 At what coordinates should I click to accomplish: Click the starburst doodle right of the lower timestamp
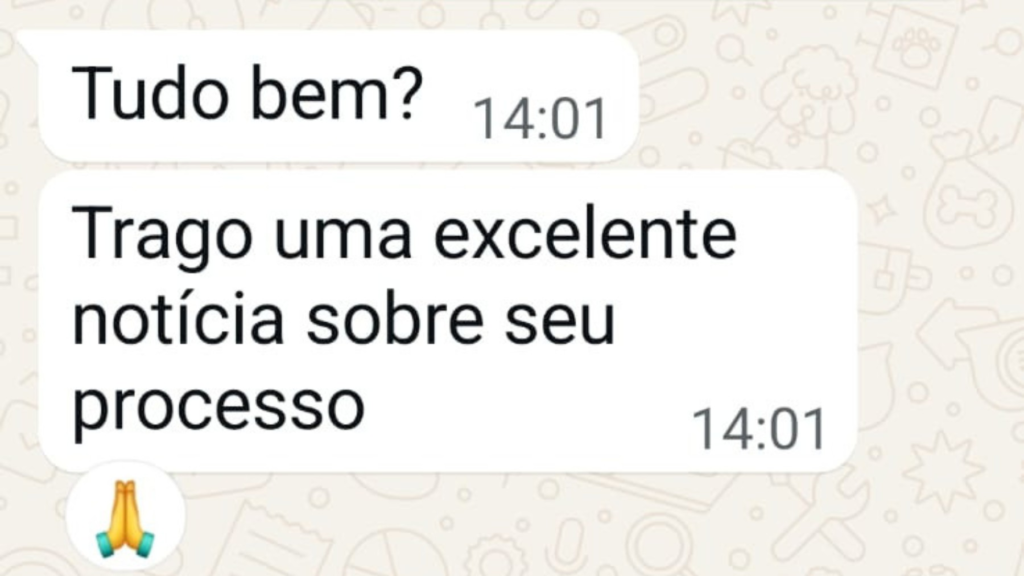pos(942,472)
